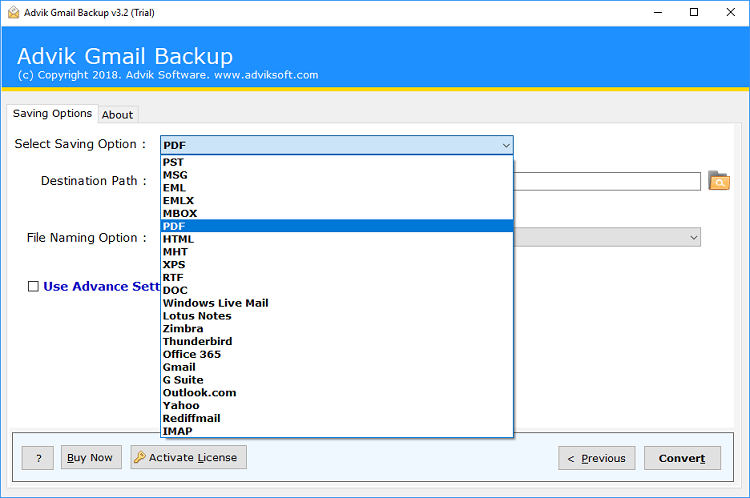Choose IMAP at the bottom of list
750x498 pixels.
click(x=337, y=431)
